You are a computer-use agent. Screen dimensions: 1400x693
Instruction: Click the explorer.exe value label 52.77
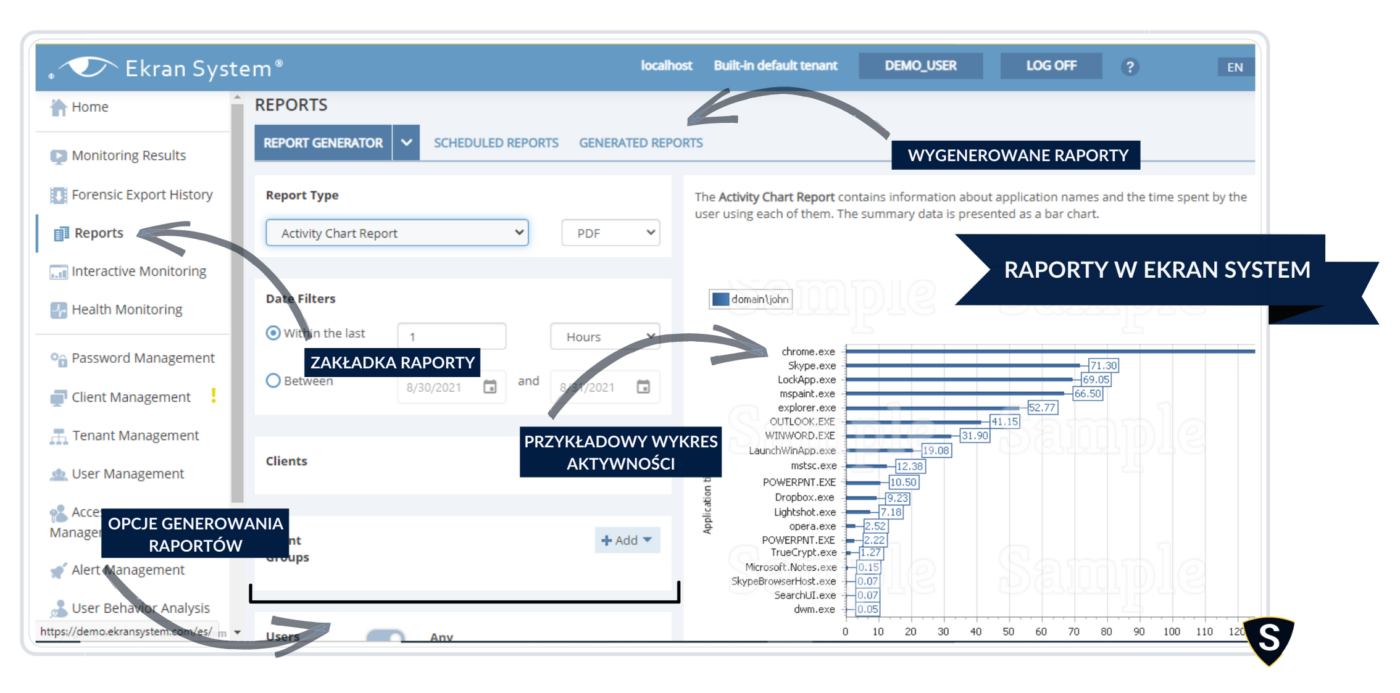point(1043,408)
